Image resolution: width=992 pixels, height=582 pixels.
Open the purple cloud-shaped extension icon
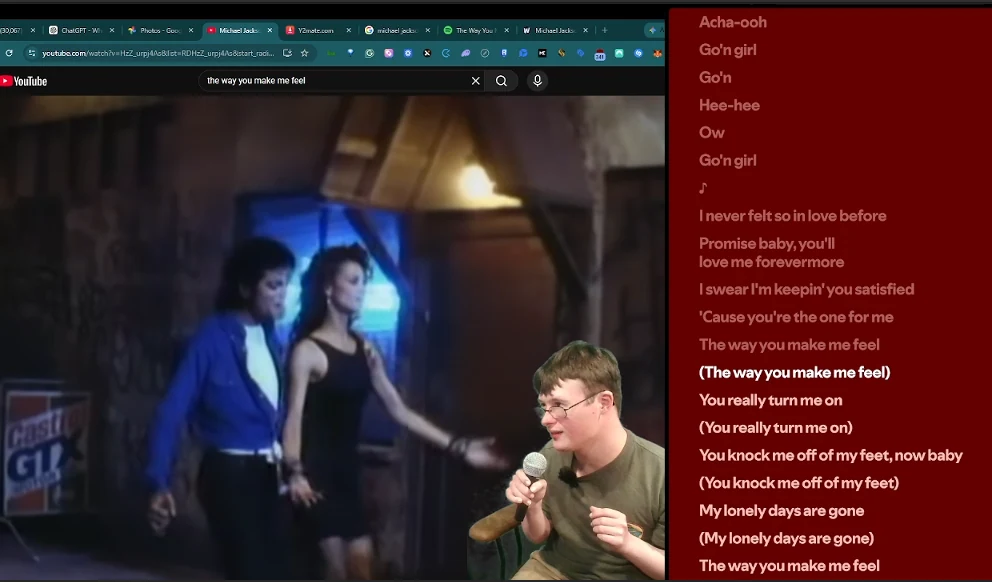466,53
